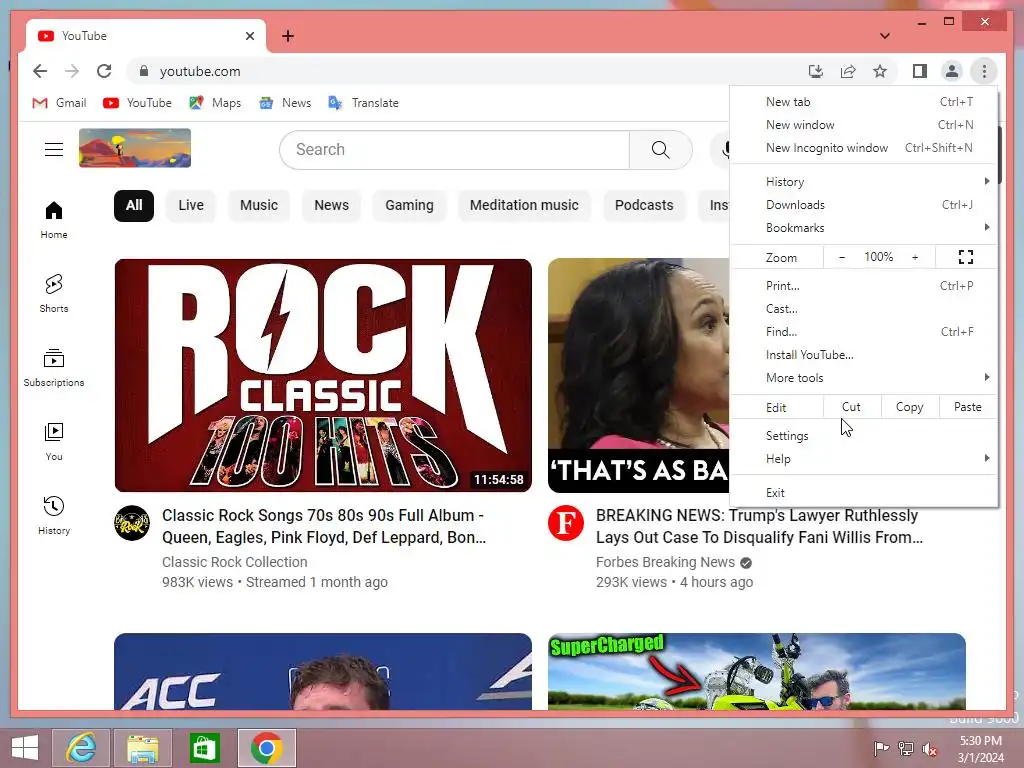The height and width of the screenshot is (768, 1024).
Task: Open Translate bookmark
Action: 363,103
